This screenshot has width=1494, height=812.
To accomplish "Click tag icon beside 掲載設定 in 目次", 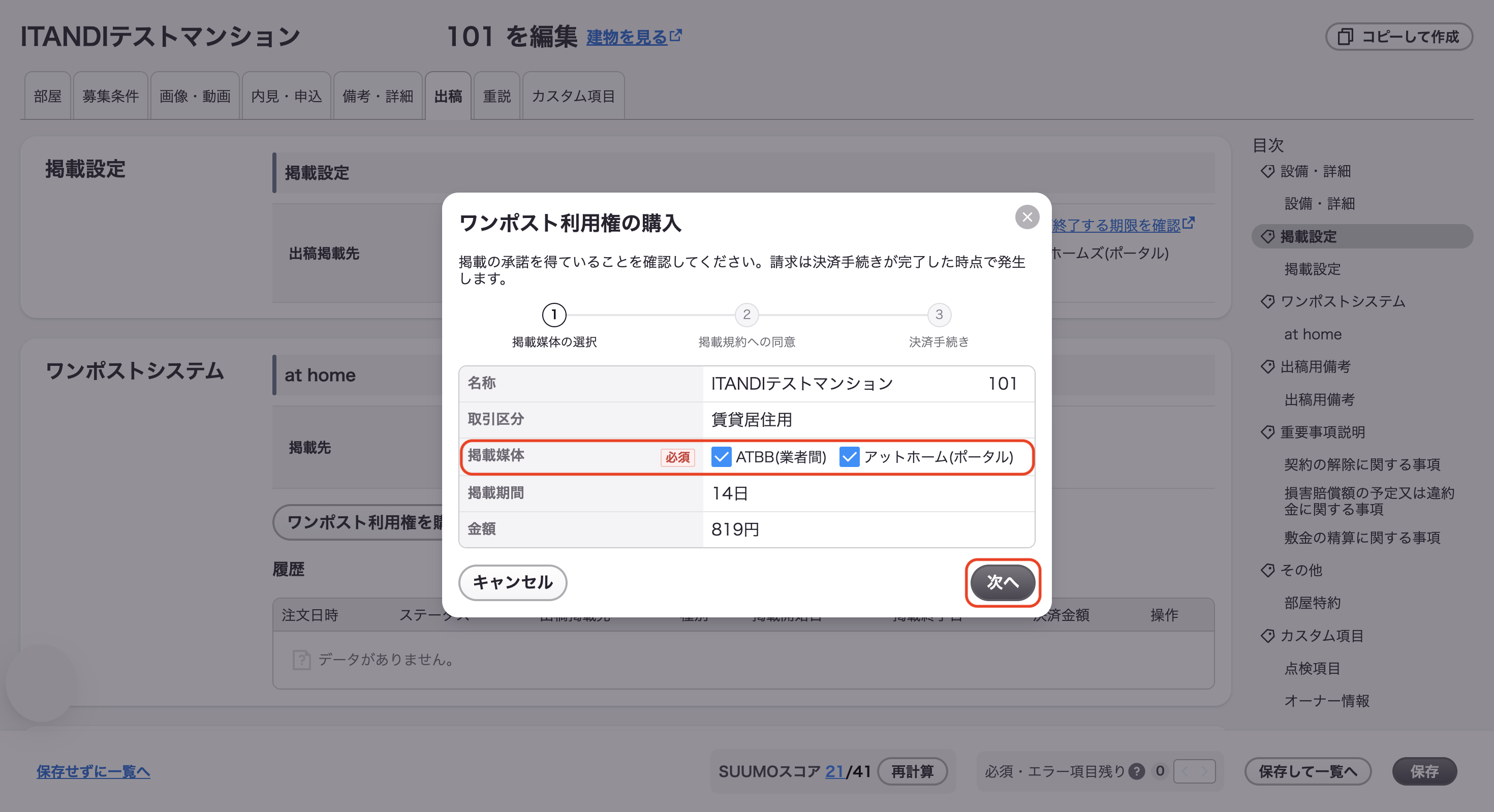I will [x=1268, y=237].
